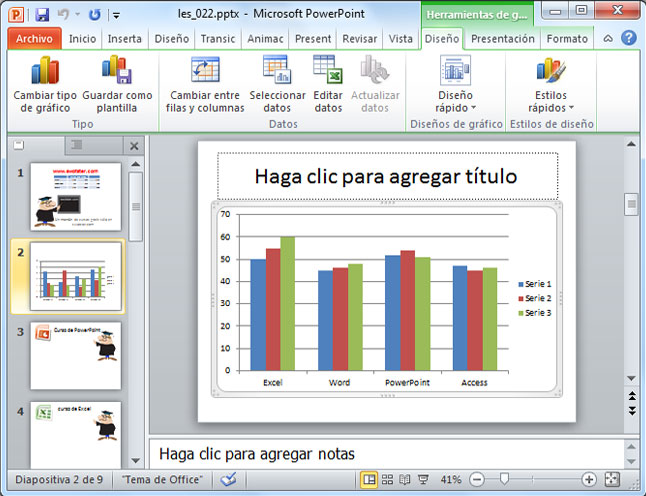Click zoom percentage 41%

(451, 480)
